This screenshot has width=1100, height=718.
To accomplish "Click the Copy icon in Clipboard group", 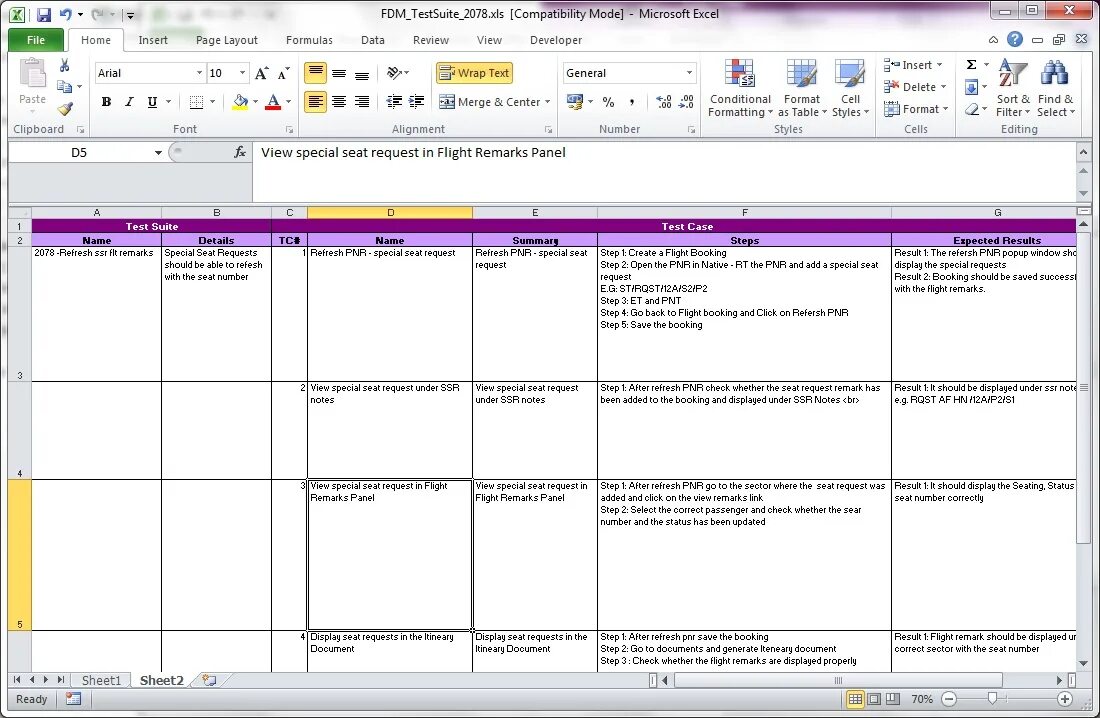I will tap(65, 87).
